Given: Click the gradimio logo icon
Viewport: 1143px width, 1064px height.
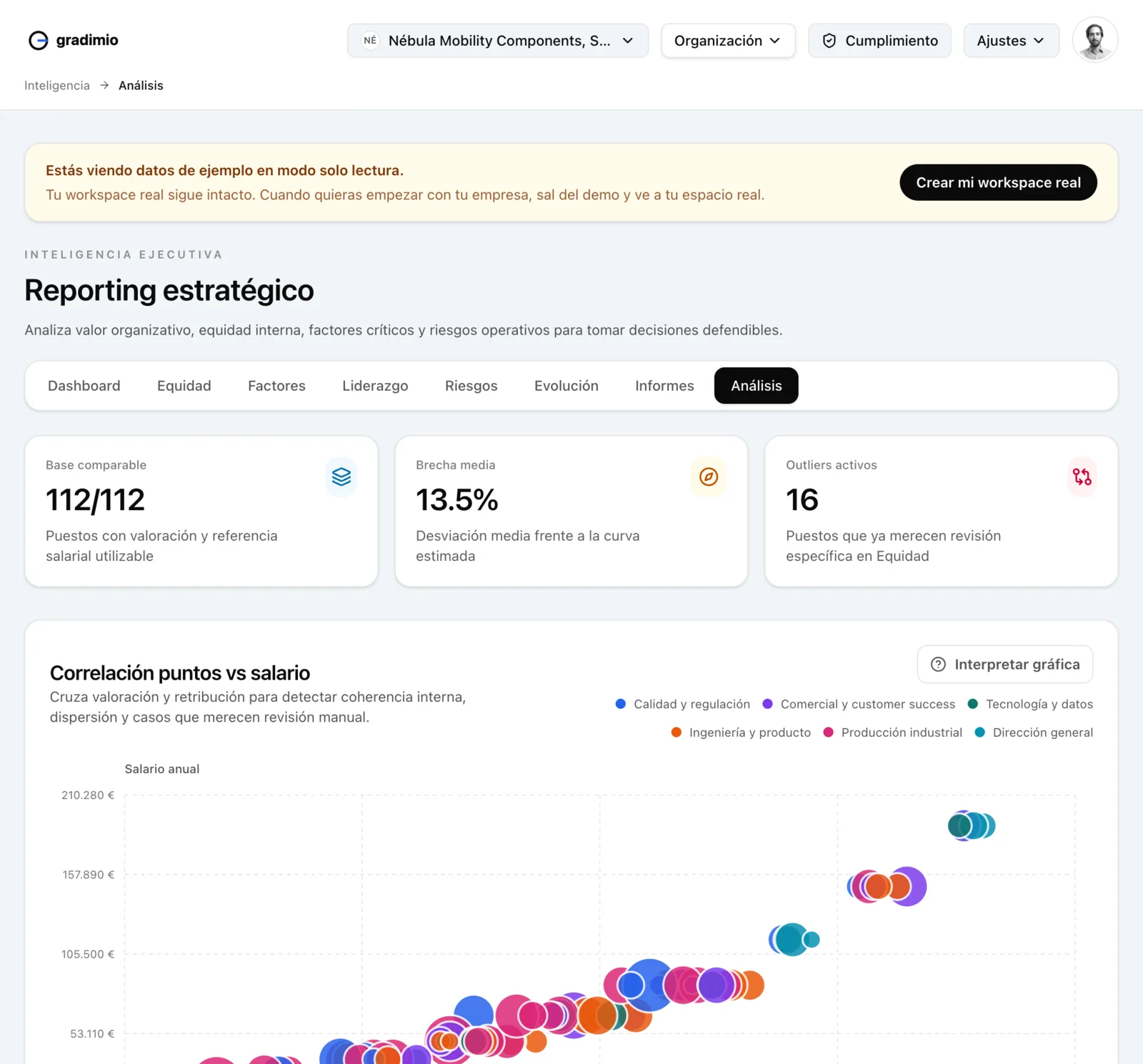Looking at the screenshot, I should (38, 40).
